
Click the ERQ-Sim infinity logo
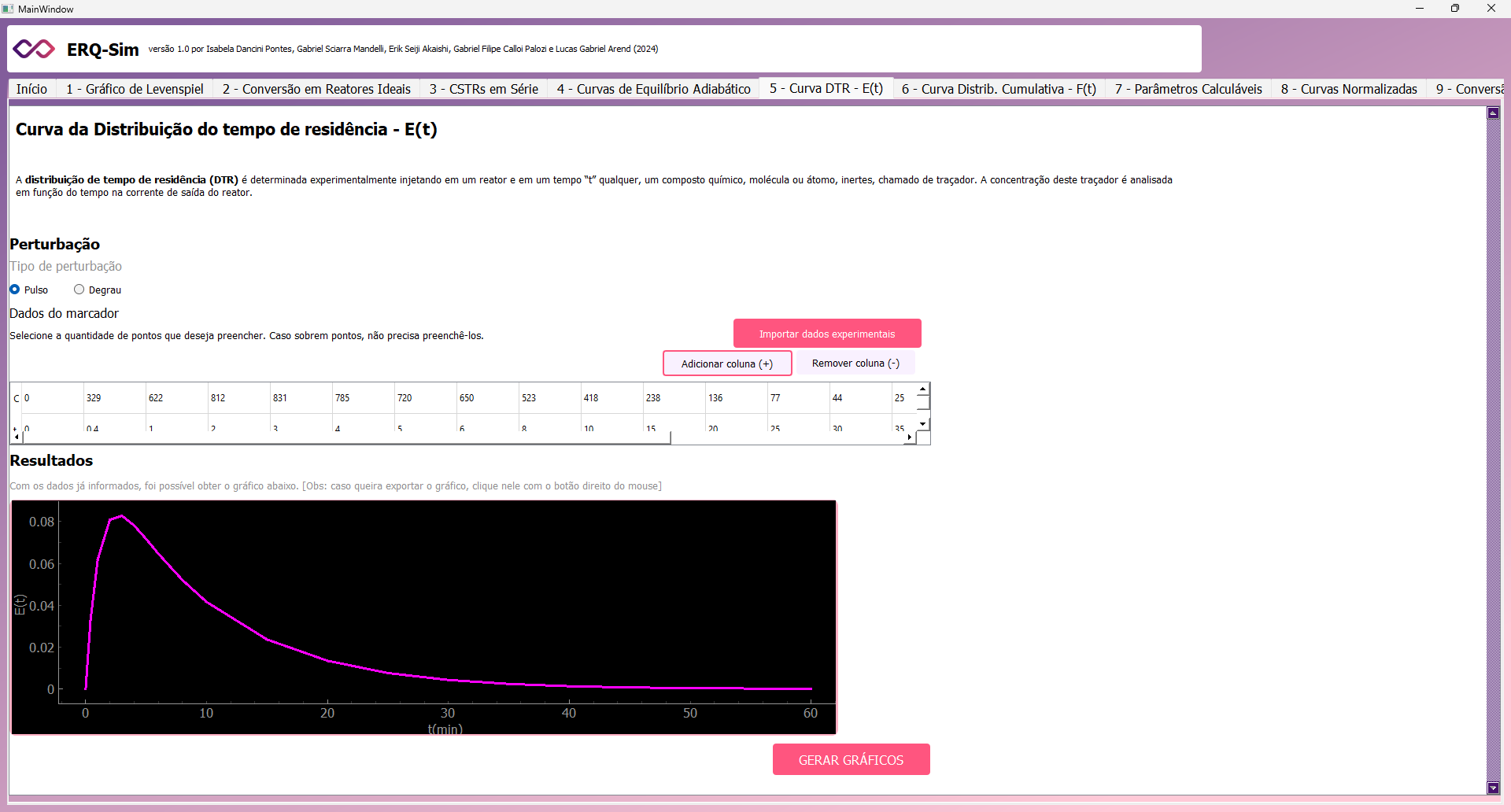[x=34, y=49]
